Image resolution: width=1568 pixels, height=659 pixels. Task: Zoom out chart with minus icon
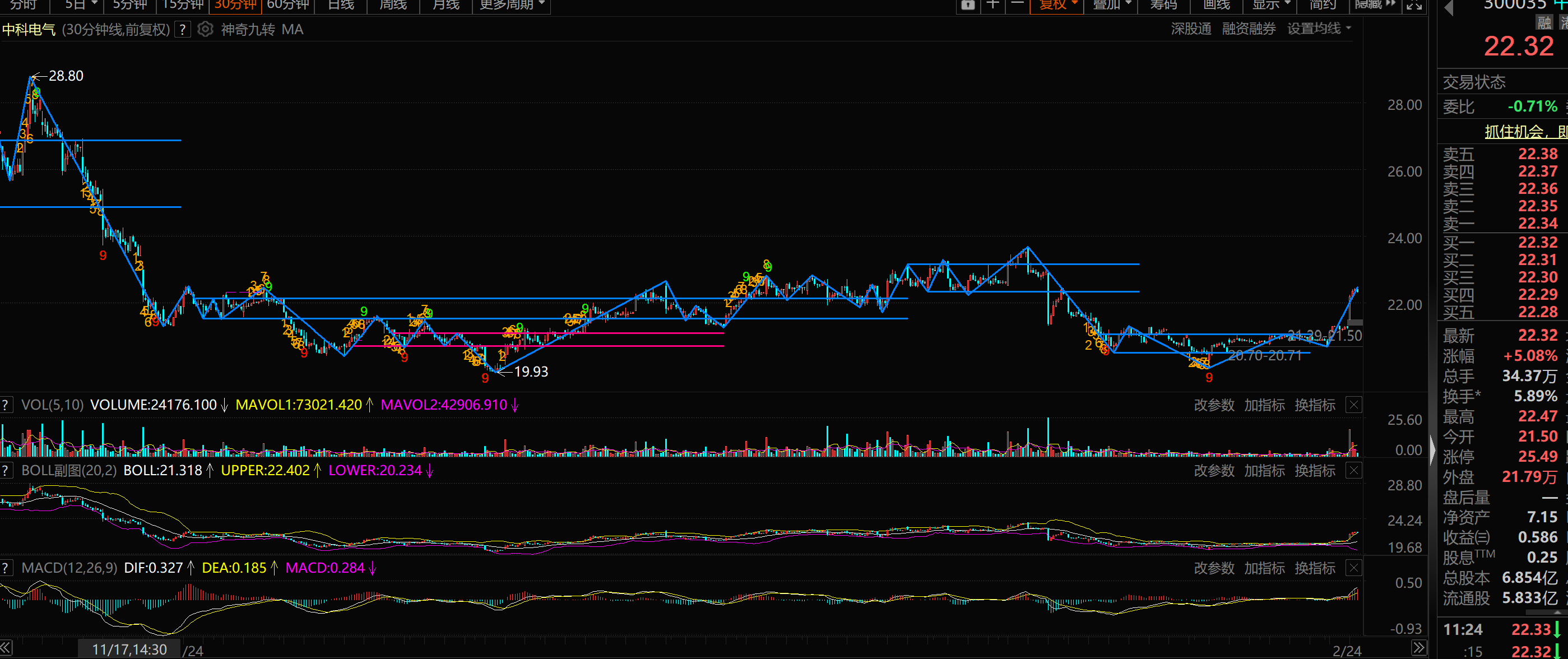point(1017,5)
